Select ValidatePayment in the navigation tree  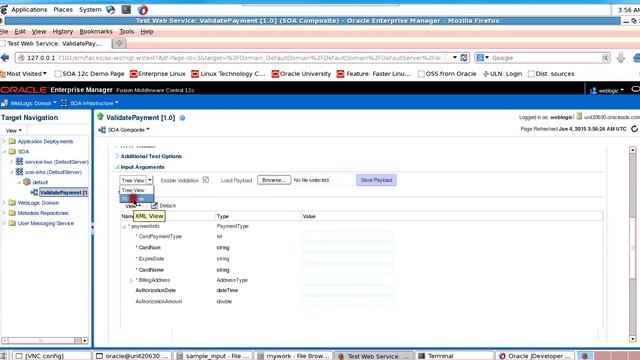tap(64, 192)
